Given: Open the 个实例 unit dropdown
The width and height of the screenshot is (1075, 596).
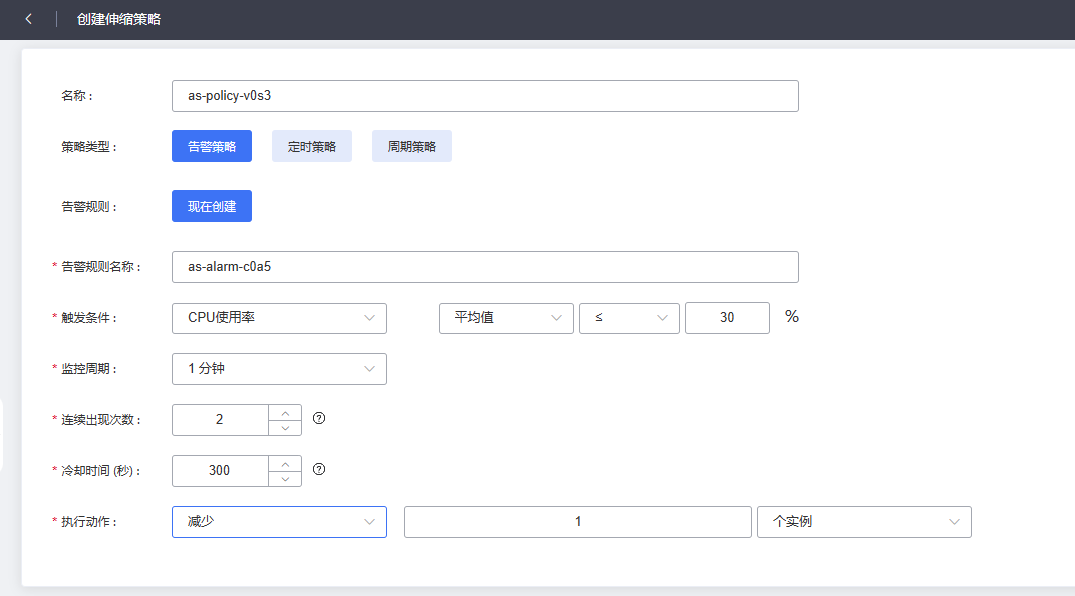Looking at the screenshot, I should 864,522.
